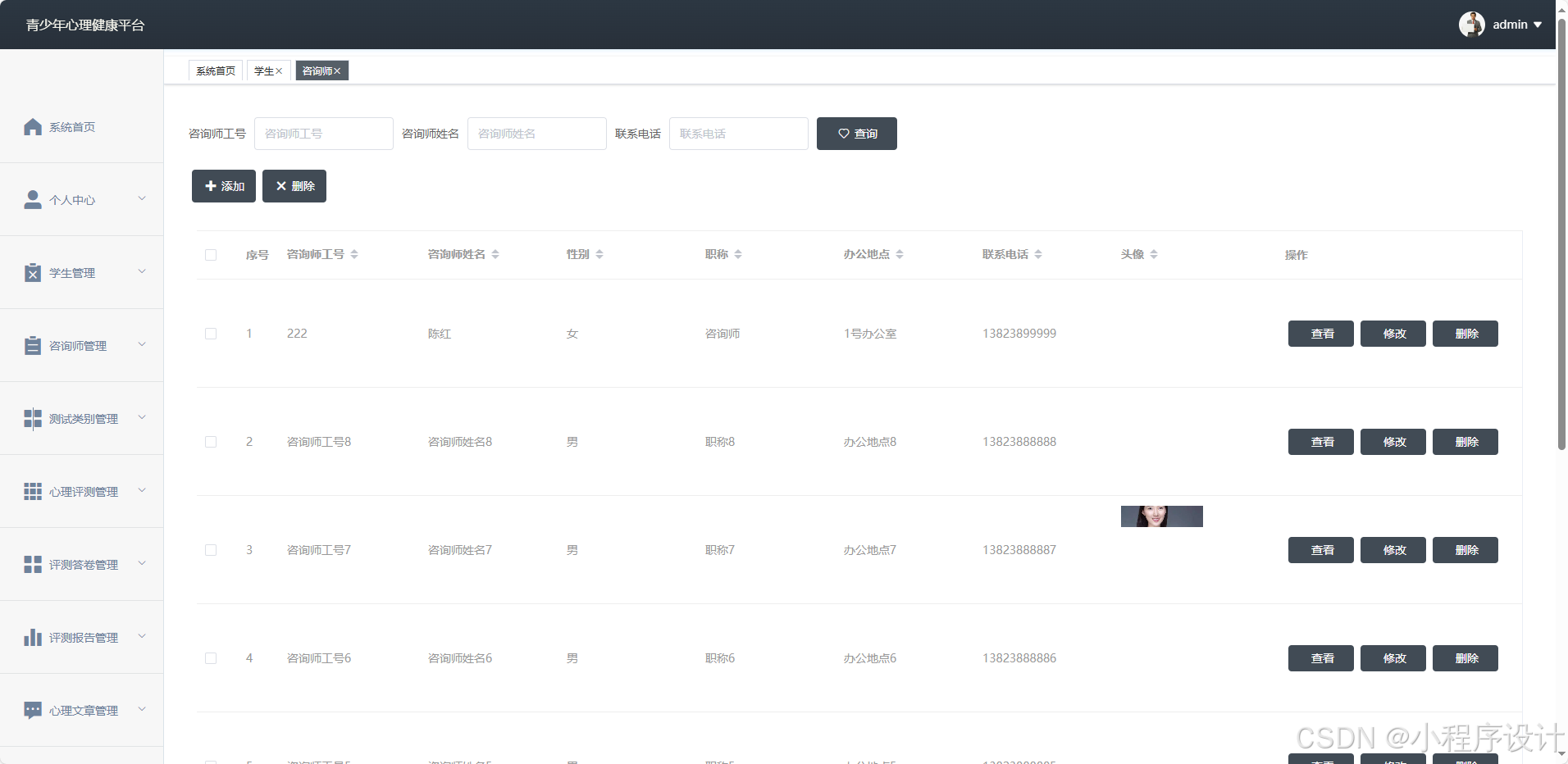This screenshot has height=764, width=1568.
Task: Expand the 心理评测管理 sidebar chevron
Action: 142,491
